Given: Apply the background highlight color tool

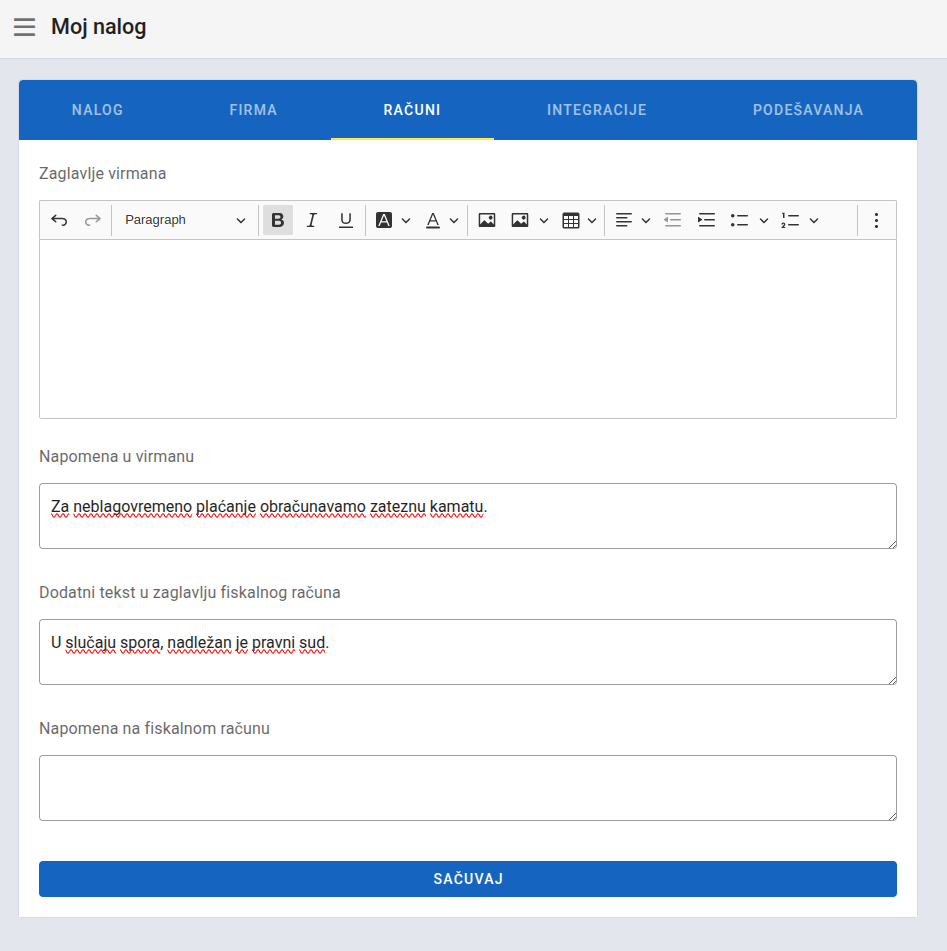Looking at the screenshot, I should [x=384, y=220].
